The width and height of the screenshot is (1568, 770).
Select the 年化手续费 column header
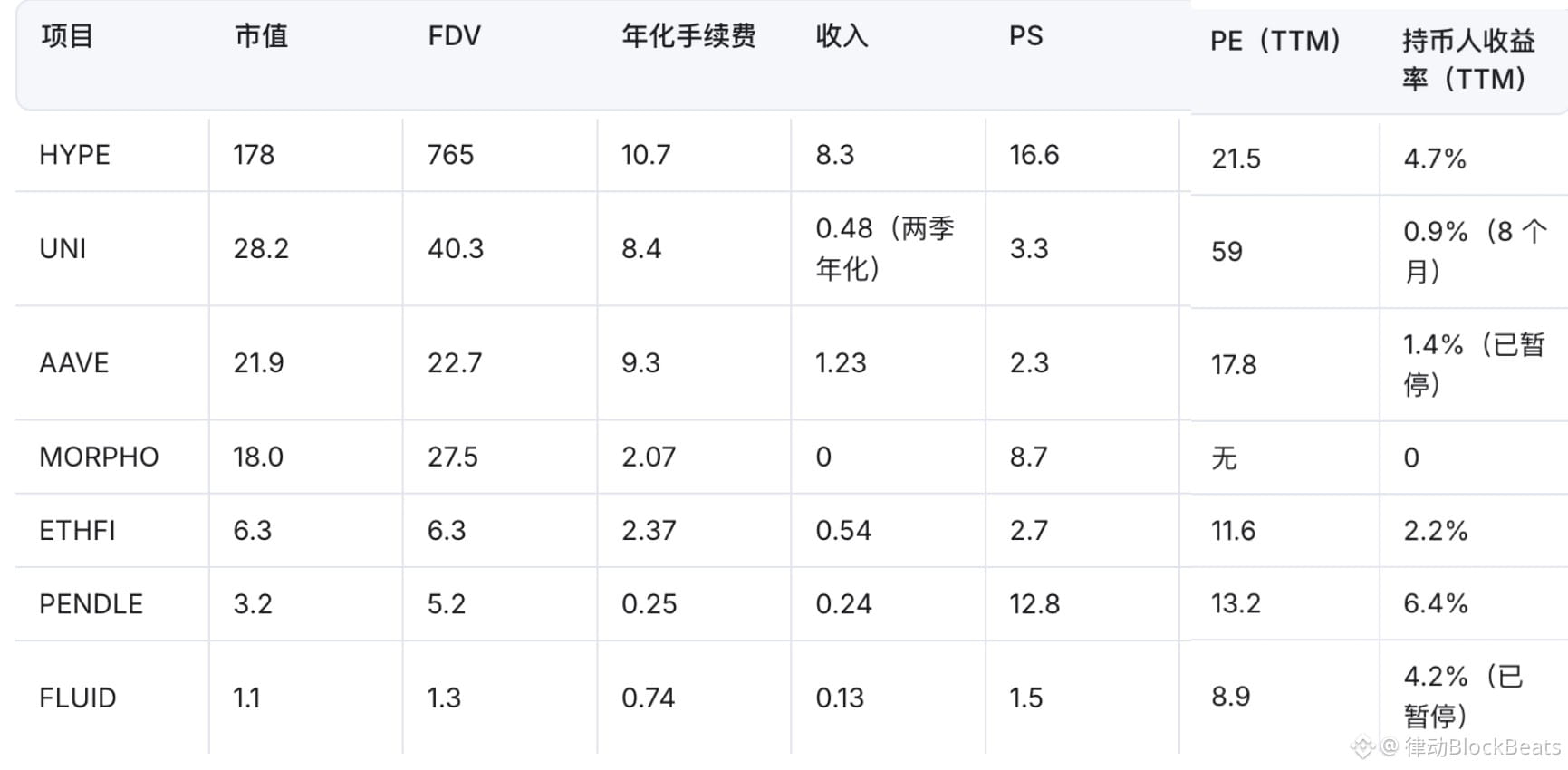(688, 36)
